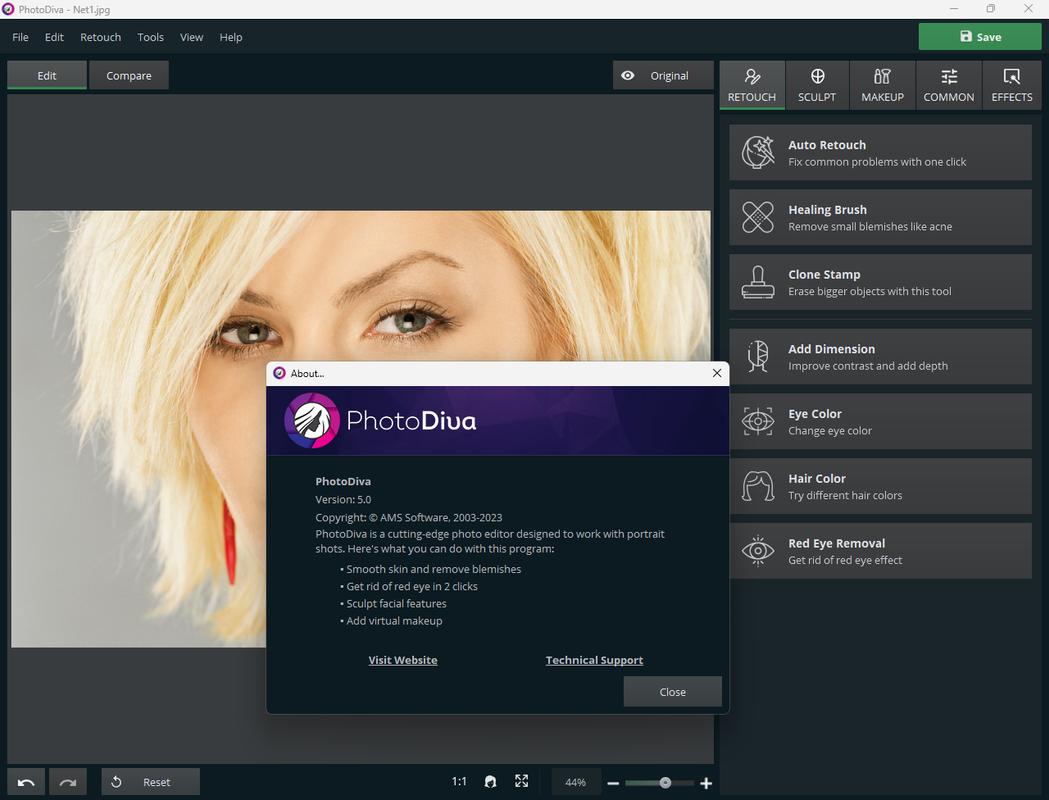The height and width of the screenshot is (800, 1049).
Task: Zoom in with the plus icon
Action: (x=706, y=783)
